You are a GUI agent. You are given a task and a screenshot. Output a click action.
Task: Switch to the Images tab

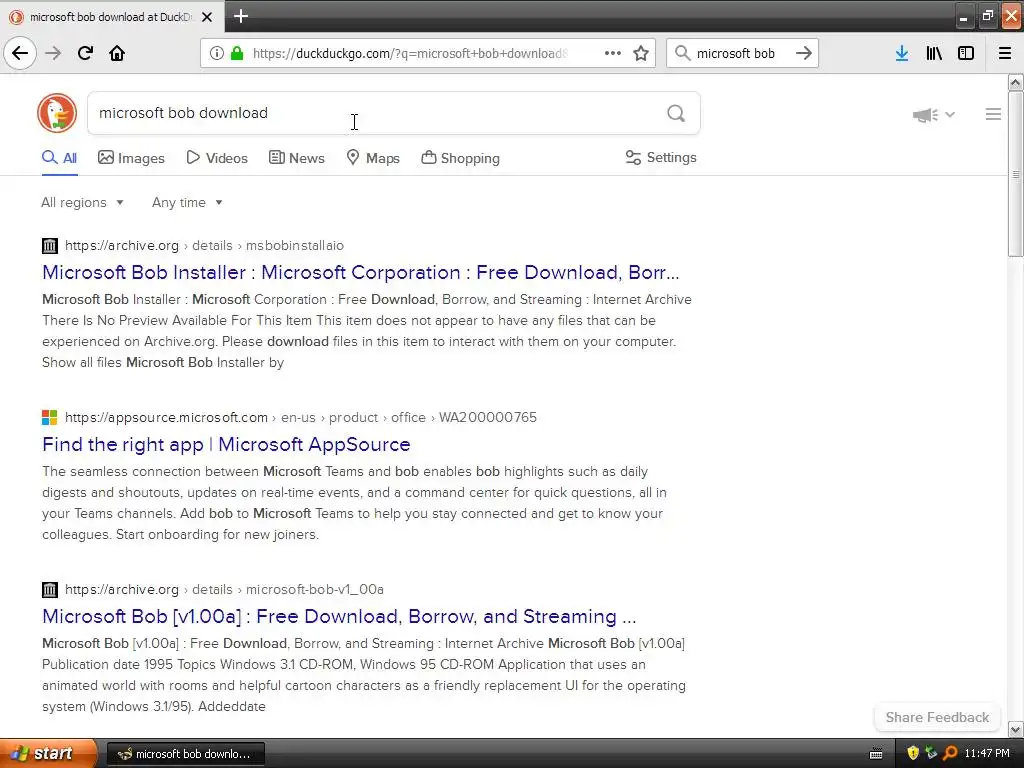pyautogui.click(x=131, y=158)
